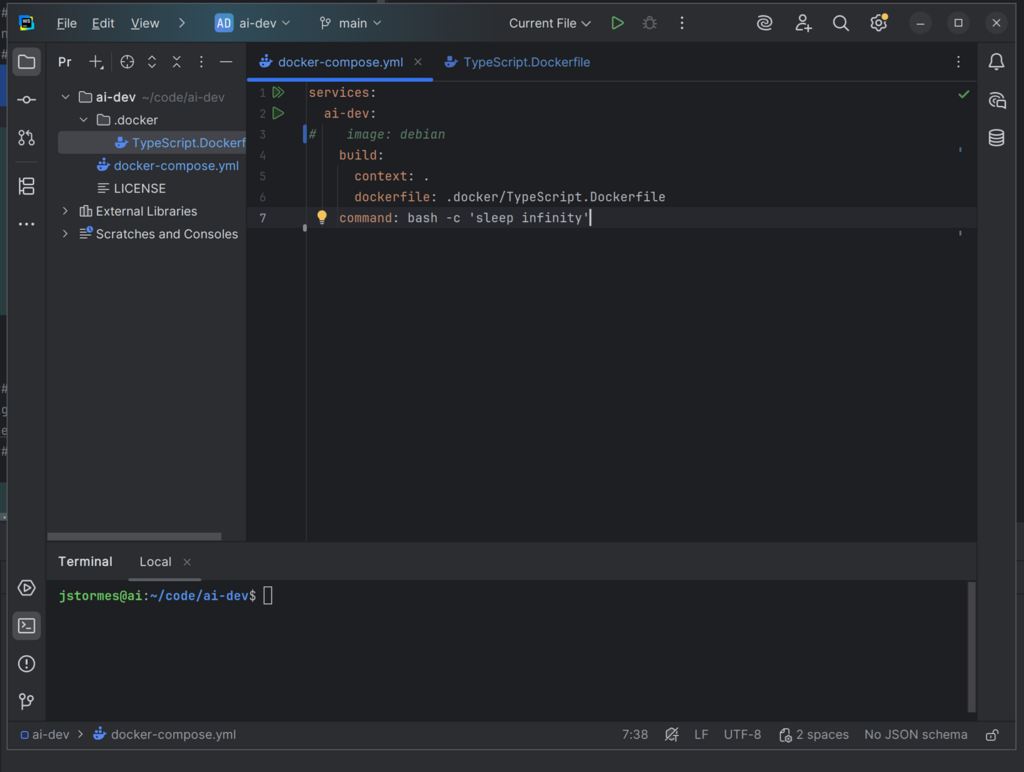The height and width of the screenshot is (772, 1024).
Task: Show the Notifications bell panel
Action: pos(996,62)
